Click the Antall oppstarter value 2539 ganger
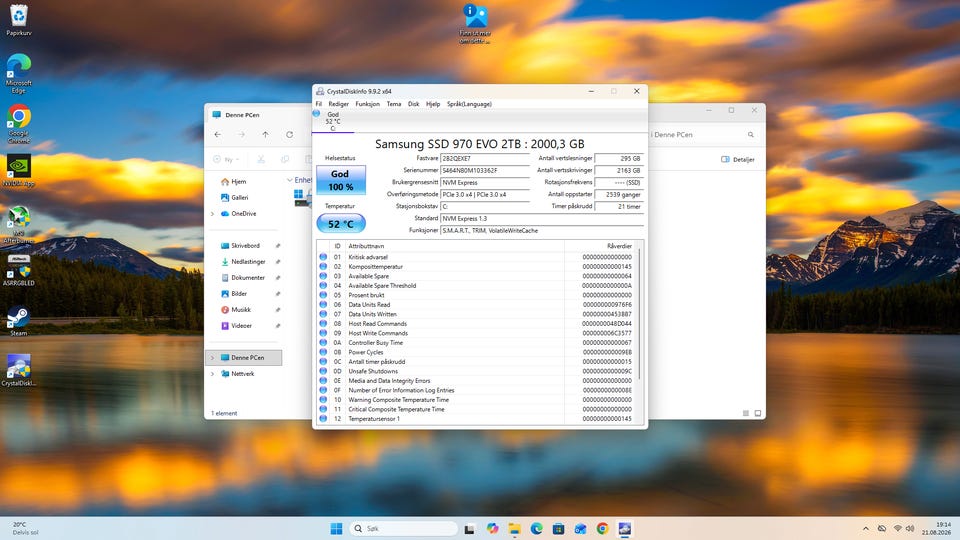This screenshot has height=540, width=960. [x=618, y=195]
